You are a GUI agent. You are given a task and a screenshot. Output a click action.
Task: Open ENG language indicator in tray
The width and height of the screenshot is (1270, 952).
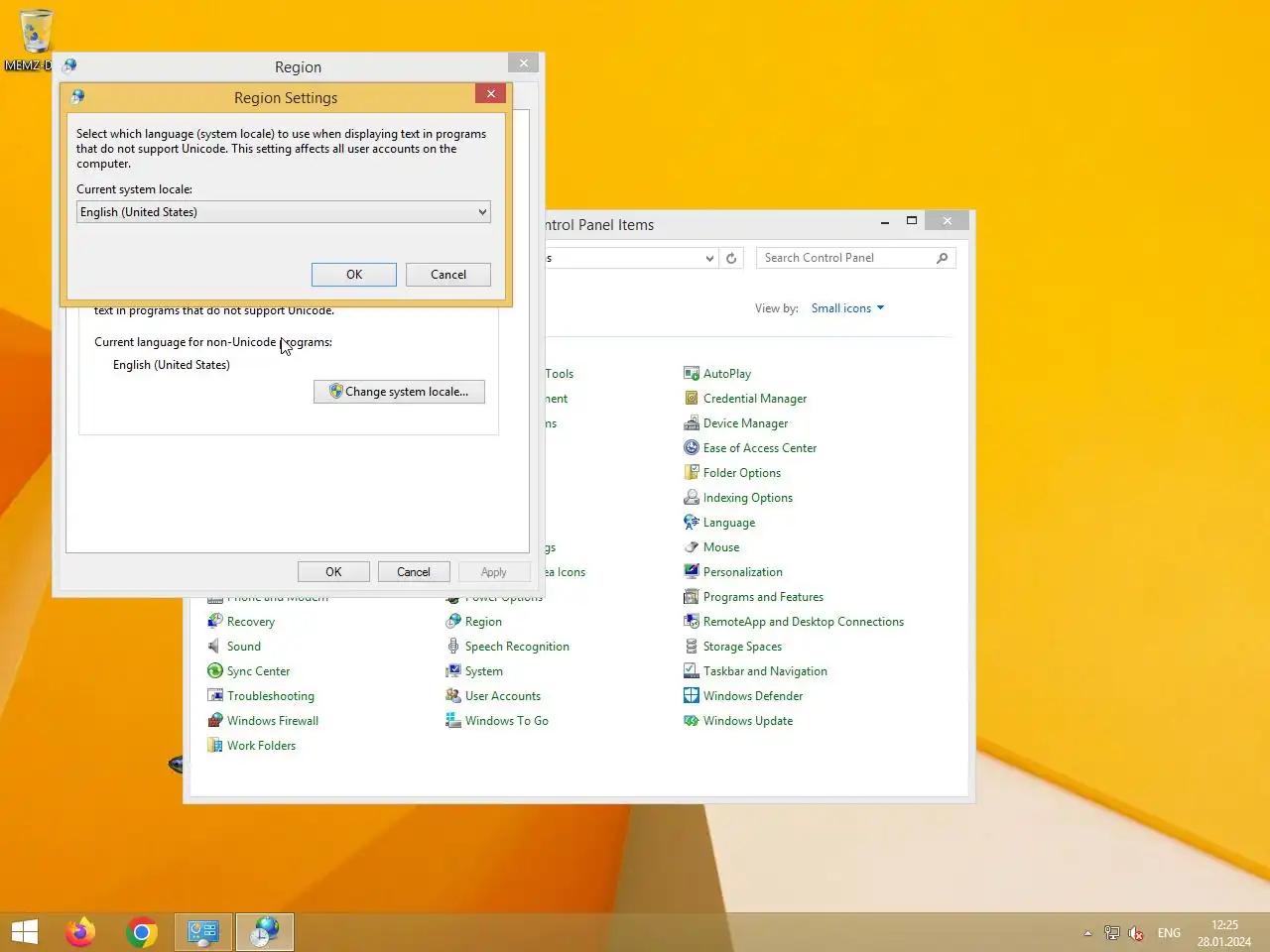tap(1169, 933)
